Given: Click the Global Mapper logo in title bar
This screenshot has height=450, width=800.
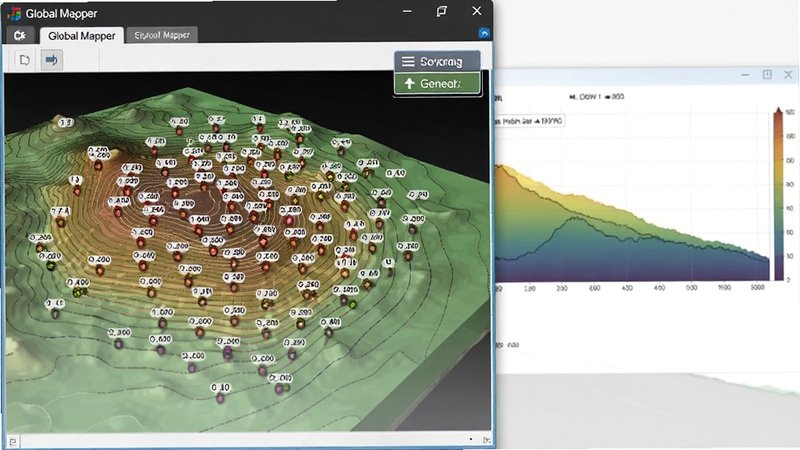Looking at the screenshot, I should tap(14, 13).
